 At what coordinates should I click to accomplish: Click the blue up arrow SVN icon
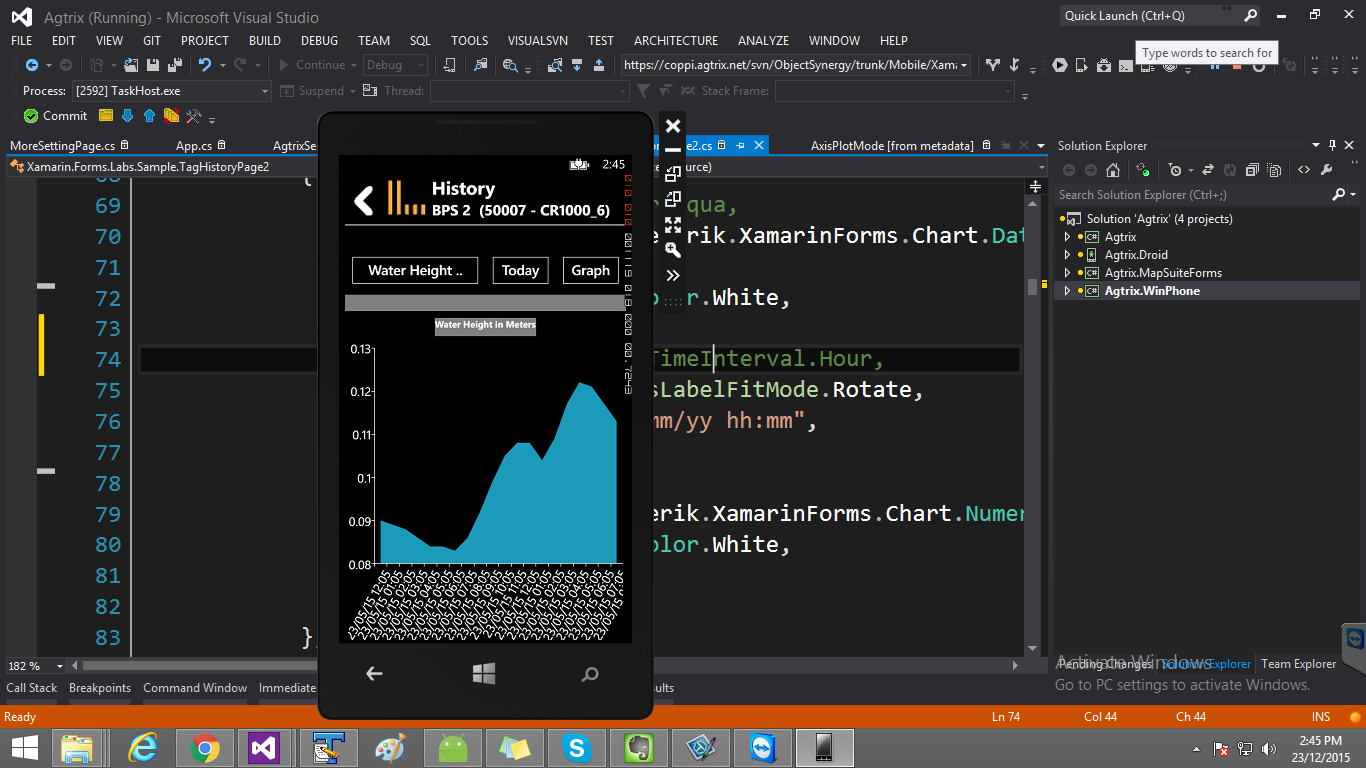(x=149, y=116)
